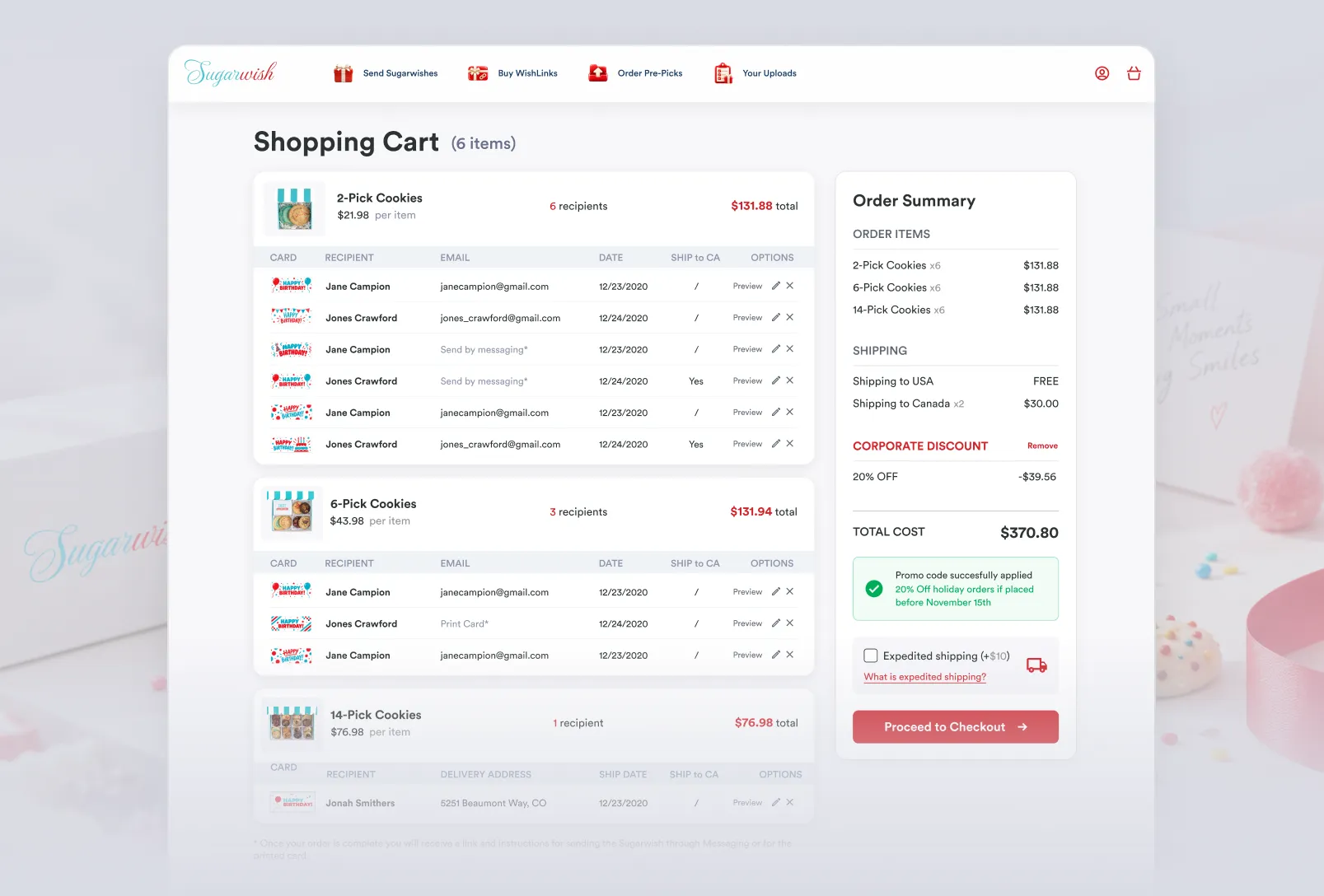Click the green promo success checkmark

(874, 589)
